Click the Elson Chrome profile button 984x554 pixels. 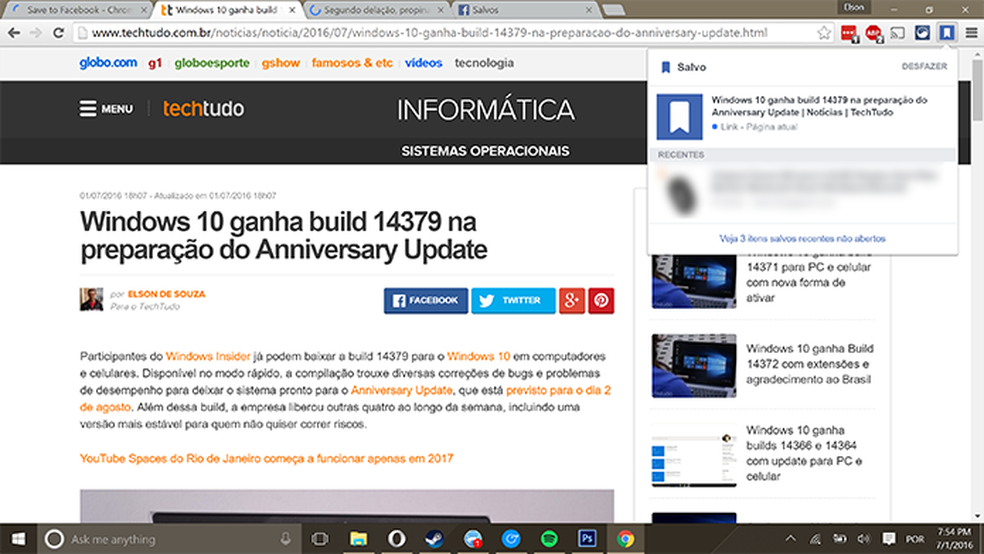coord(853,7)
